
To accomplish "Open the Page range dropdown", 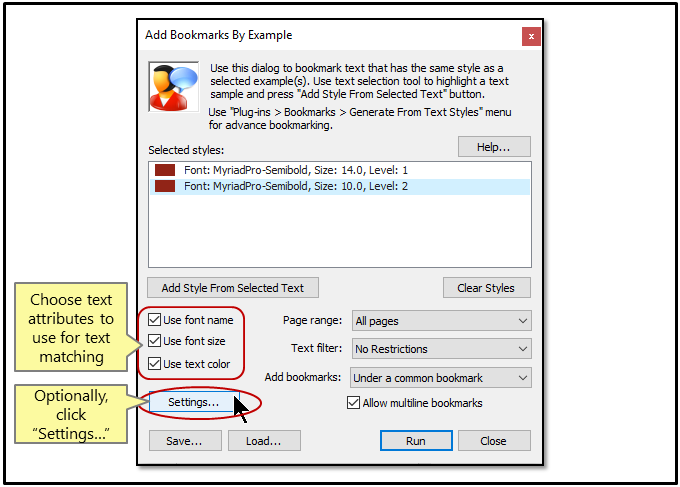I will click(x=441, y=321).
